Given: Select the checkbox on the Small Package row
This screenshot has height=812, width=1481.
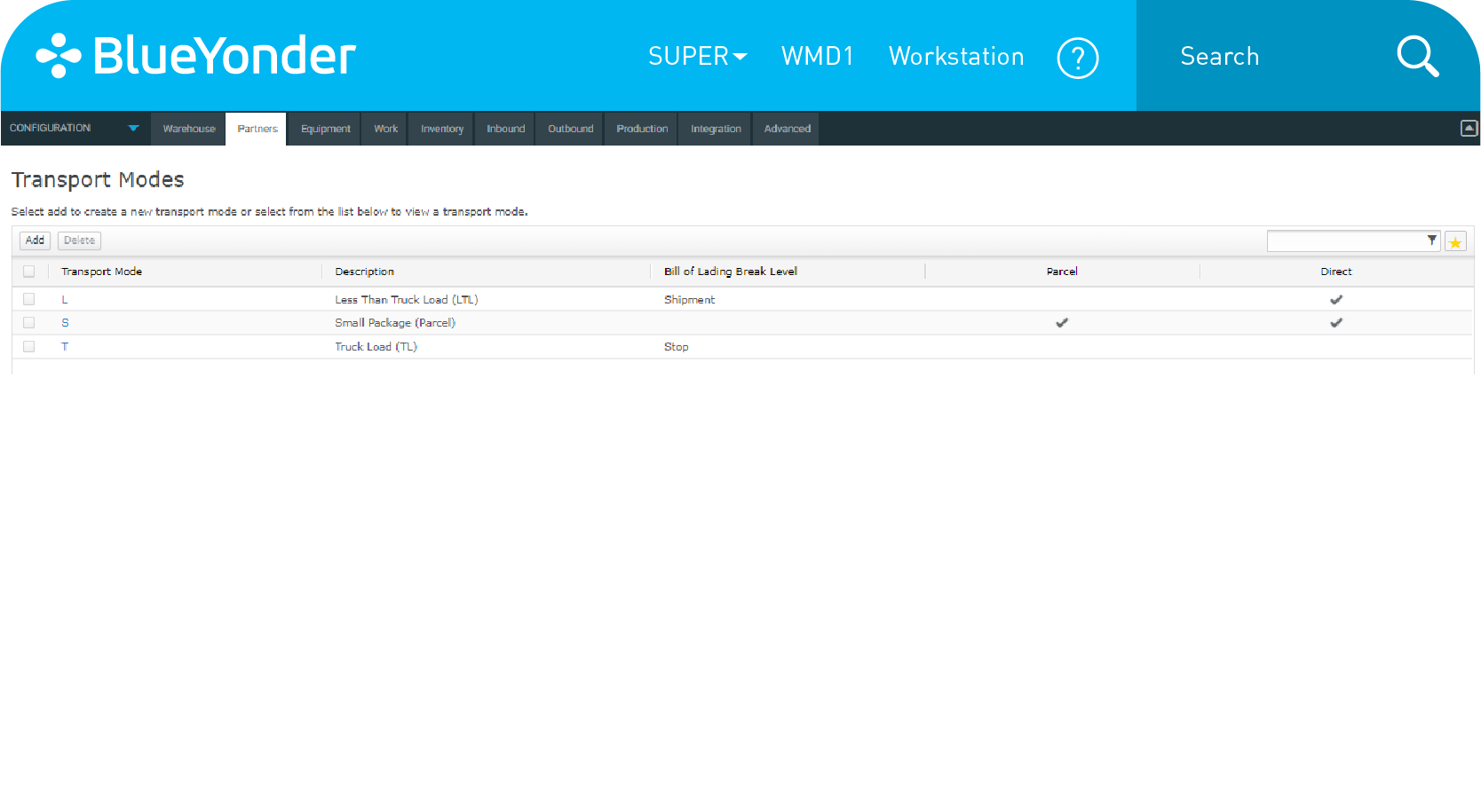Looking at the screenshot, I should coord(28,322).
